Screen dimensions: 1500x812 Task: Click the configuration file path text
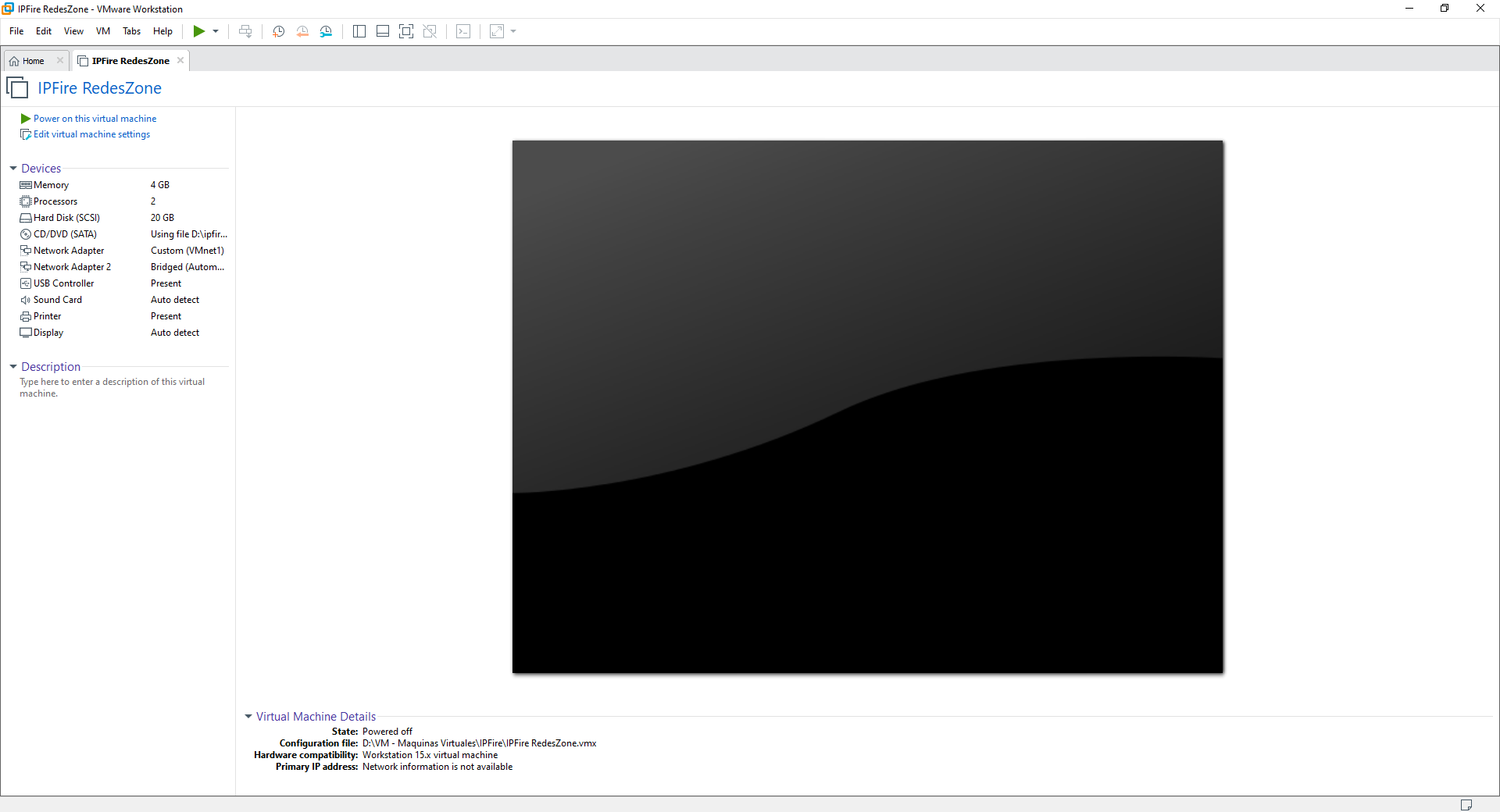click(x=479, y=743)
